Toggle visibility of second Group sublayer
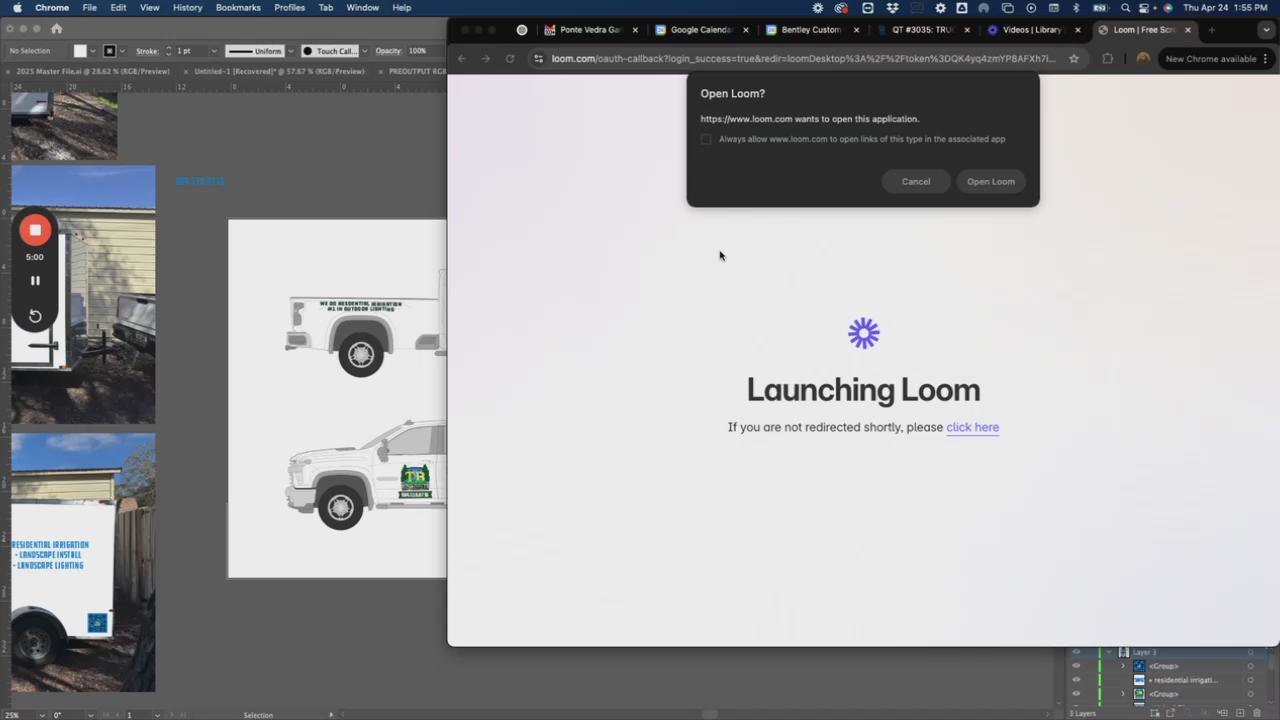Image resolution: width=1280 pixels, height=720 pixels. pos(1076,694)
